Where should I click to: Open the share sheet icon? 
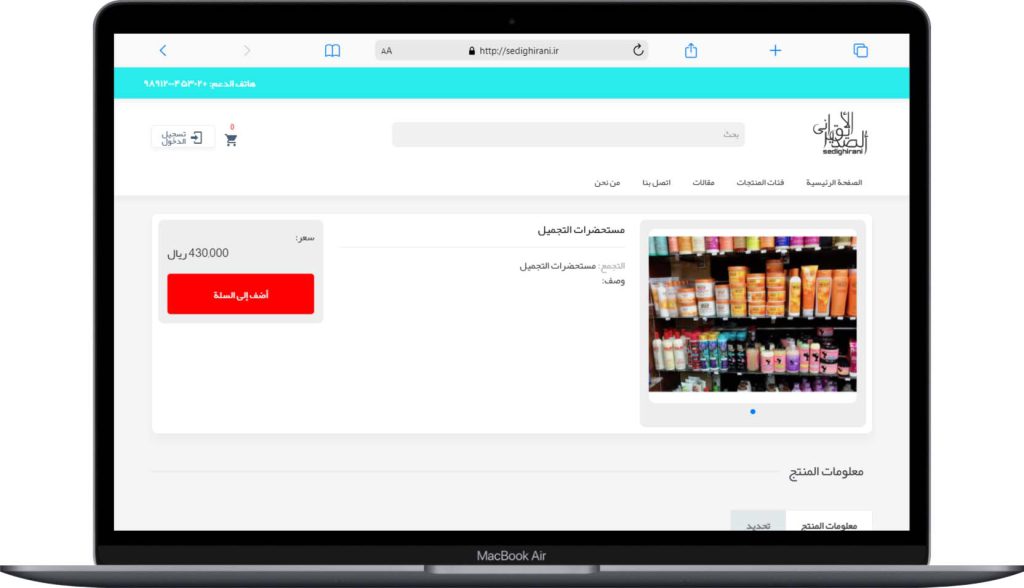click(690, 51)
